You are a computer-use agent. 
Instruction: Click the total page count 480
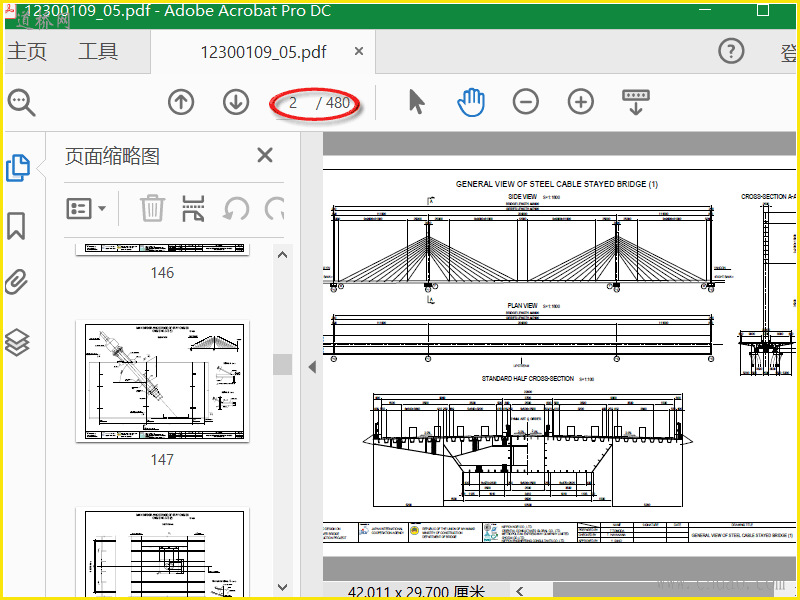[x=338, y=103]
